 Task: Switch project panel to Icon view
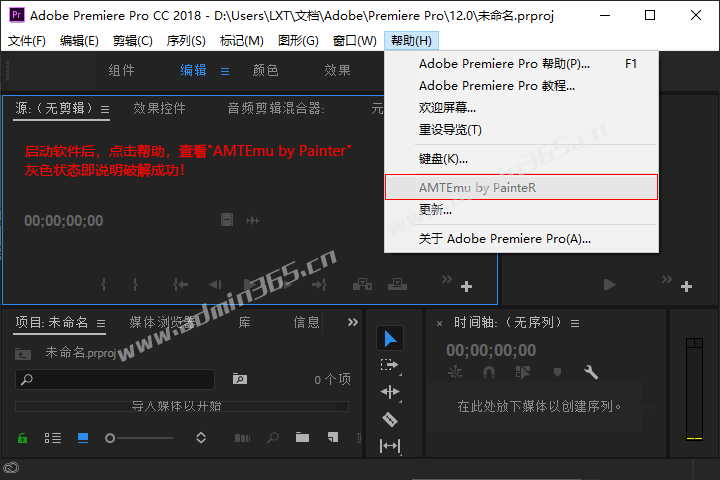[83, 438]
